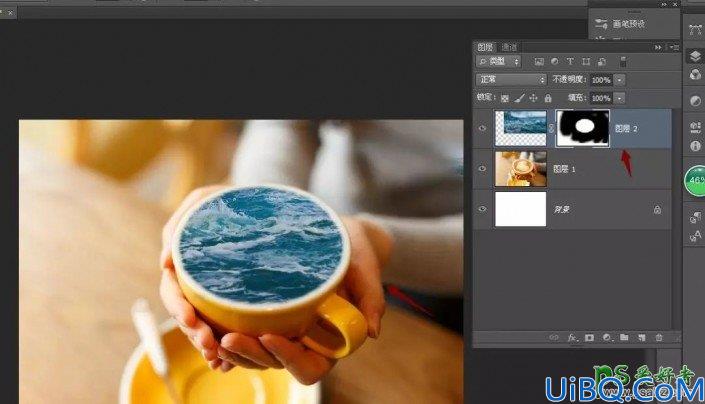
Task: Open the adjustments circle icon in dock
Action: tap(695, 101)
